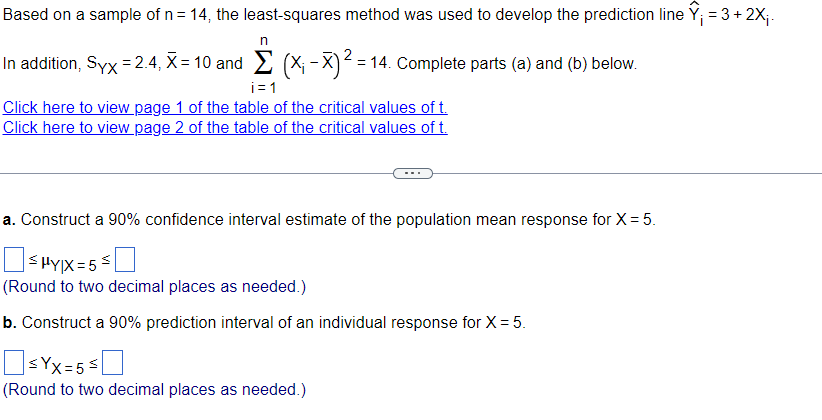Click the box right of μY|X=5
This screenshot has width=822, height=420.
point(125,261)
